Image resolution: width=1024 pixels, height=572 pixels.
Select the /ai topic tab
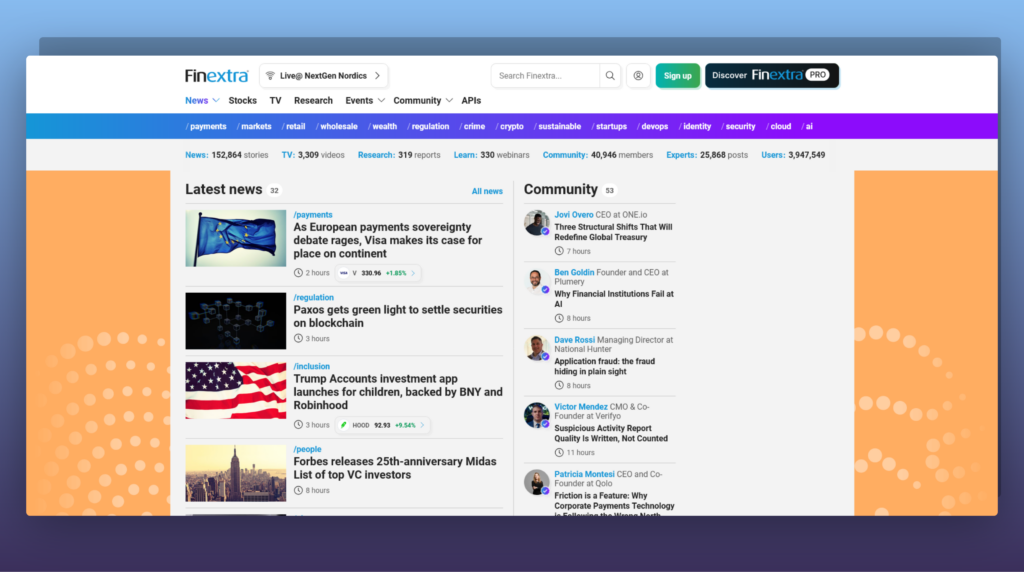pyautogui.click(x=807, y=127)
